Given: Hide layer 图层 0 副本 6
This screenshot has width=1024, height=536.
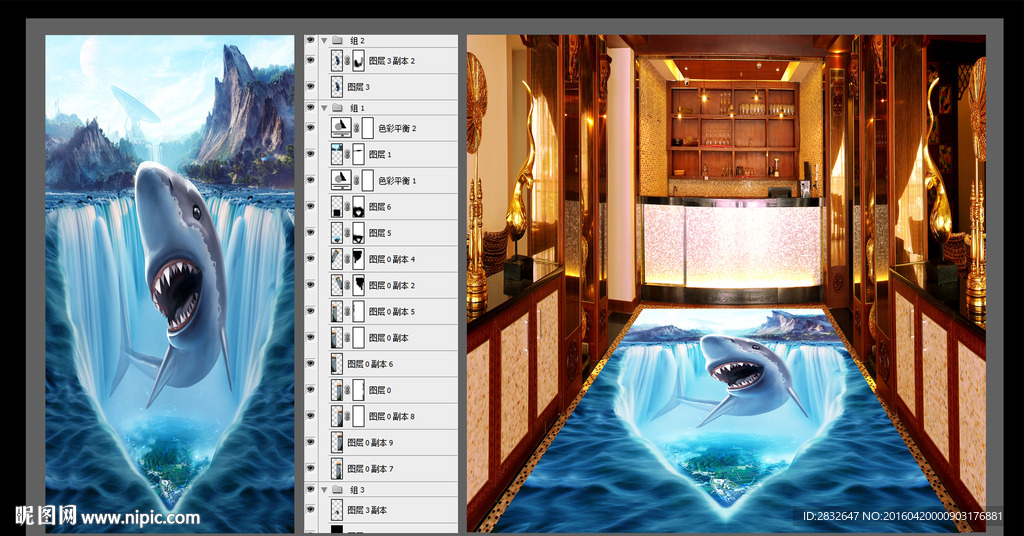Looking at the screenshot, I should tap(311, 364).
